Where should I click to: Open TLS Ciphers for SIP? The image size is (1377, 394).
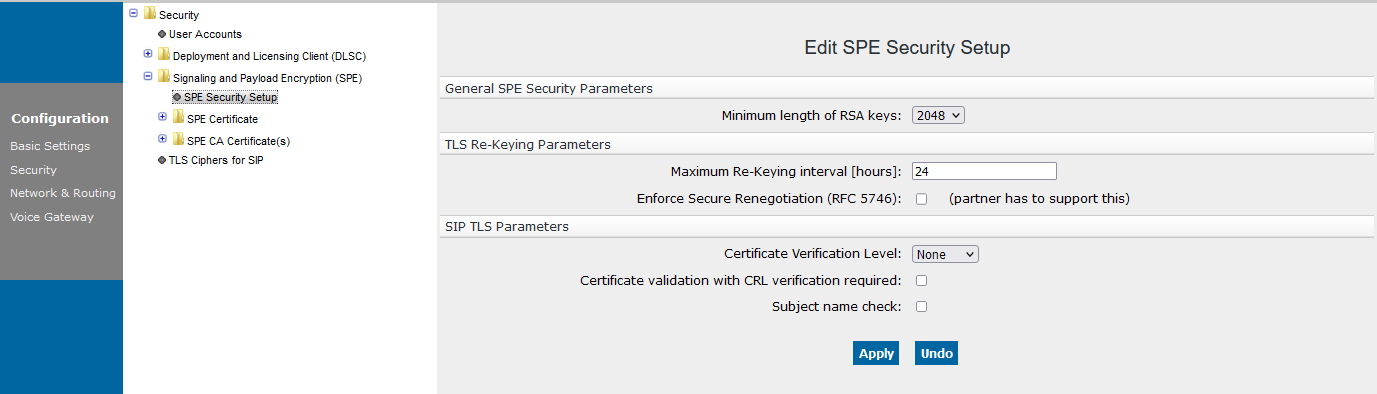(215, 160)
